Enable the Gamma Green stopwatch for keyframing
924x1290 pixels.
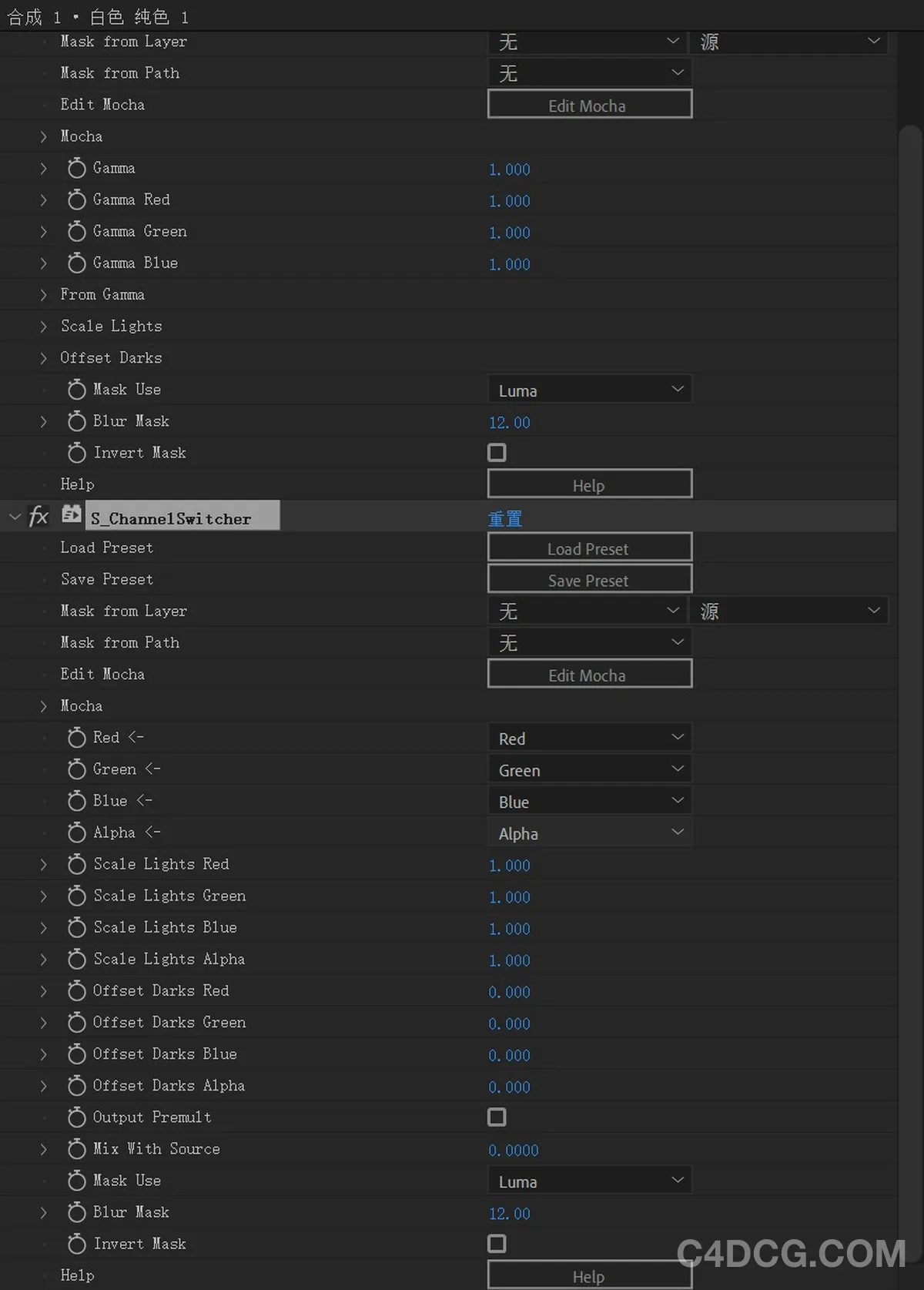(76, 232)
